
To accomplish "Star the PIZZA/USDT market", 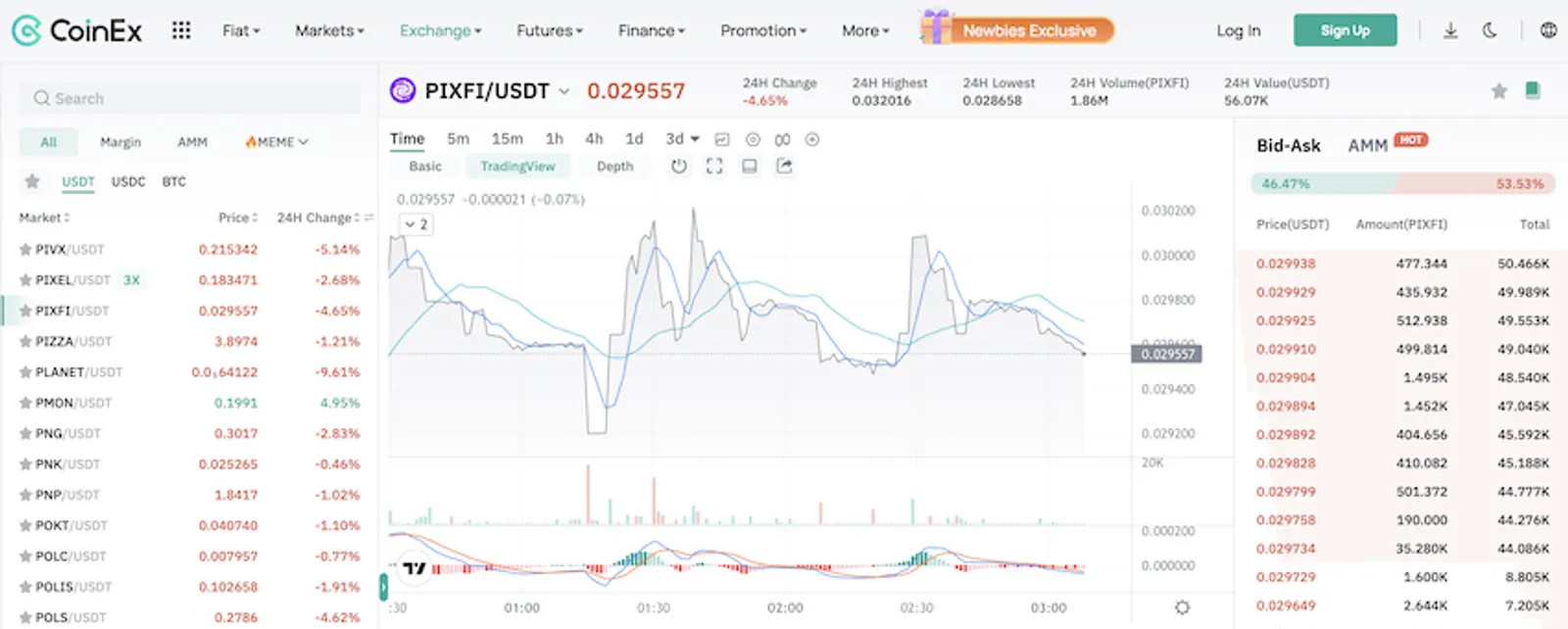I will click(25, 341).
